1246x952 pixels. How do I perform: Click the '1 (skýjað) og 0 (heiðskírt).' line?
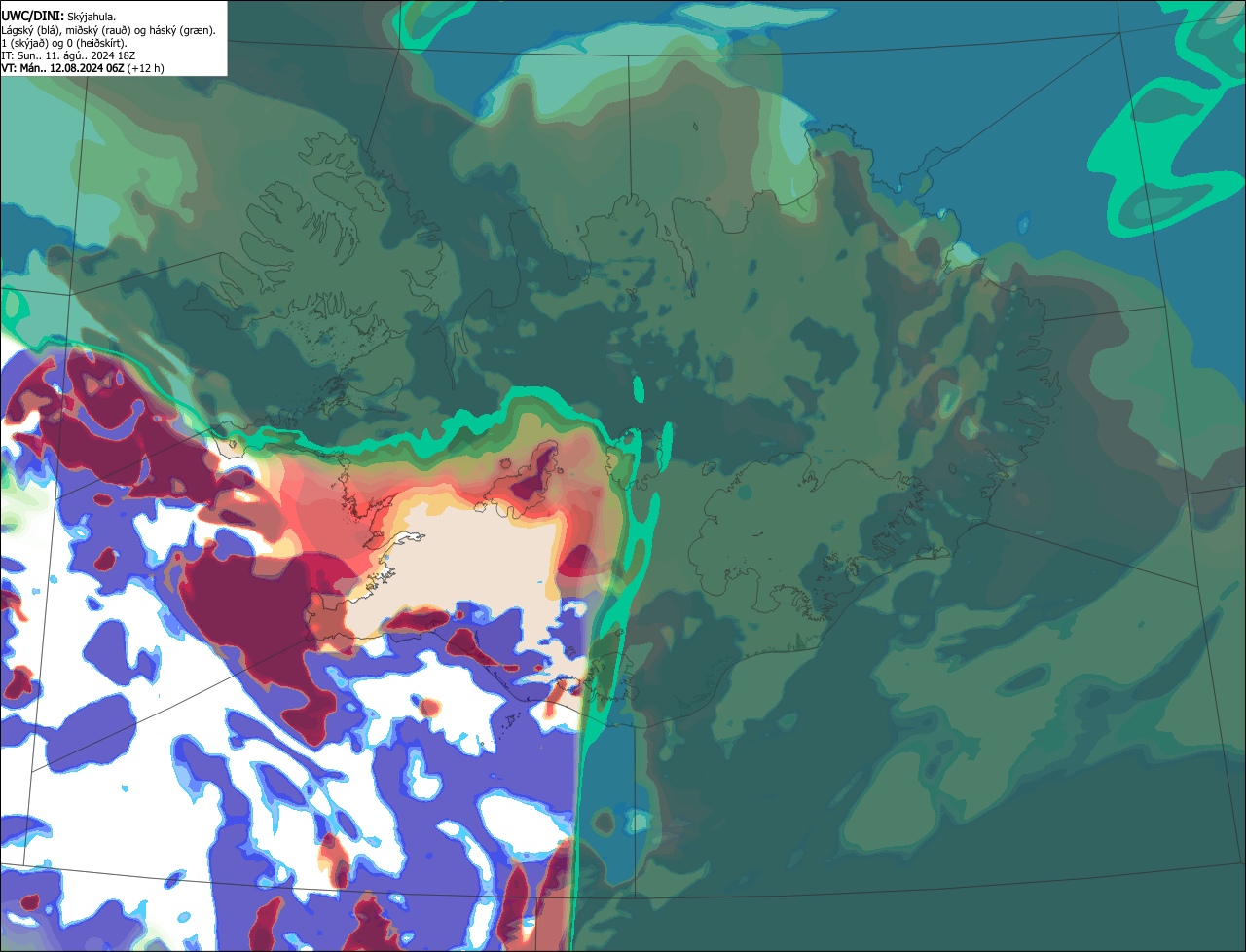pyautogui.click(x=64, y=43)
